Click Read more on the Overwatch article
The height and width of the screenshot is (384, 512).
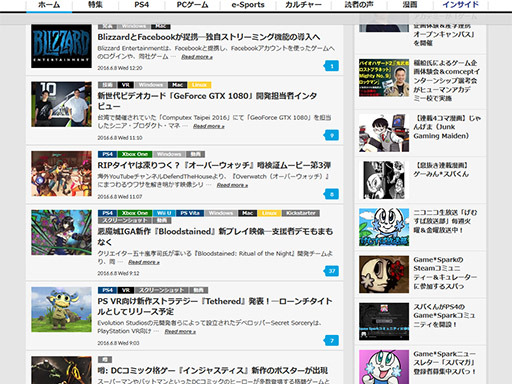(x=232, y=185)
